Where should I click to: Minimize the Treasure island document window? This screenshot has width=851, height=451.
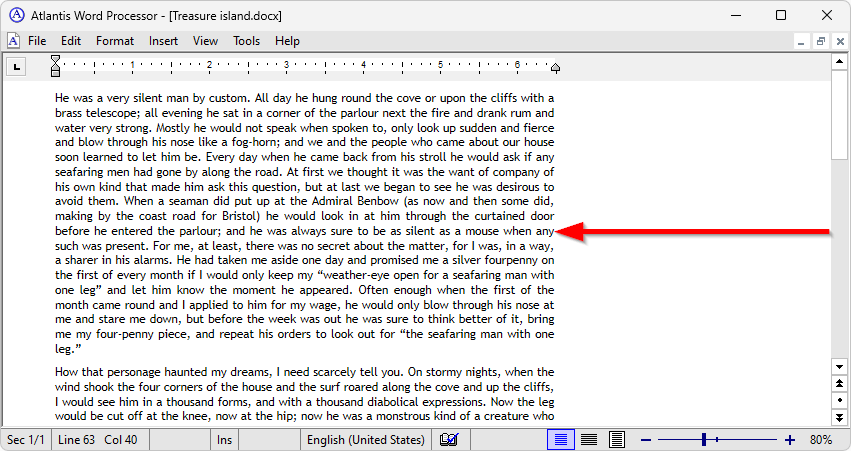point(801,41)
